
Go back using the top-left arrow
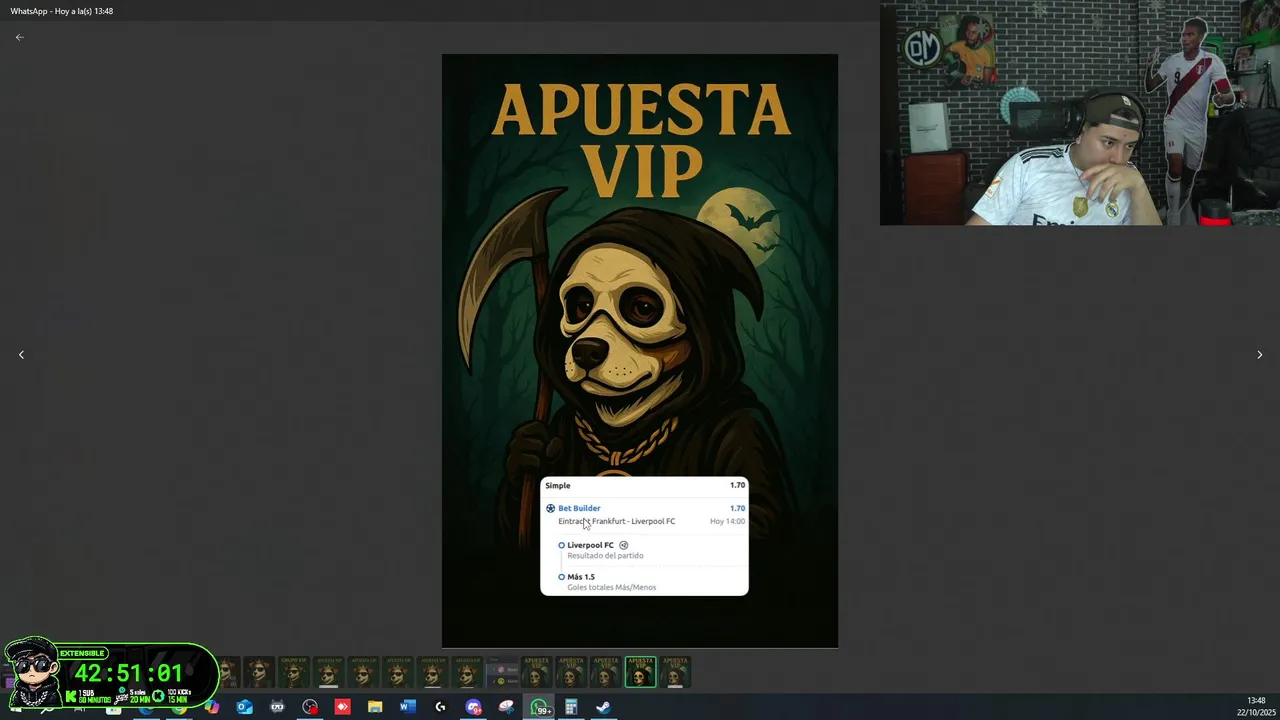(19, 37)
